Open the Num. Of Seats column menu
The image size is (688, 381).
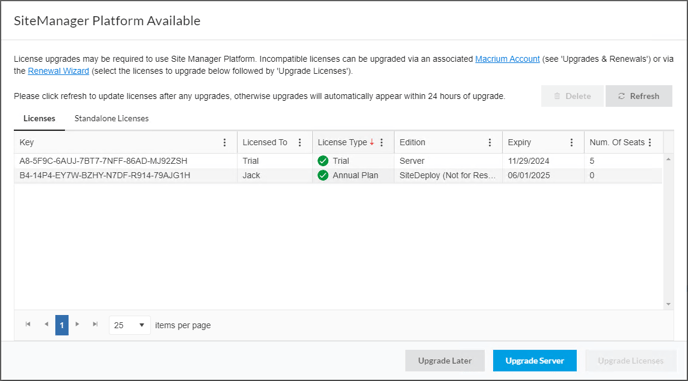[x=650, y=142]
